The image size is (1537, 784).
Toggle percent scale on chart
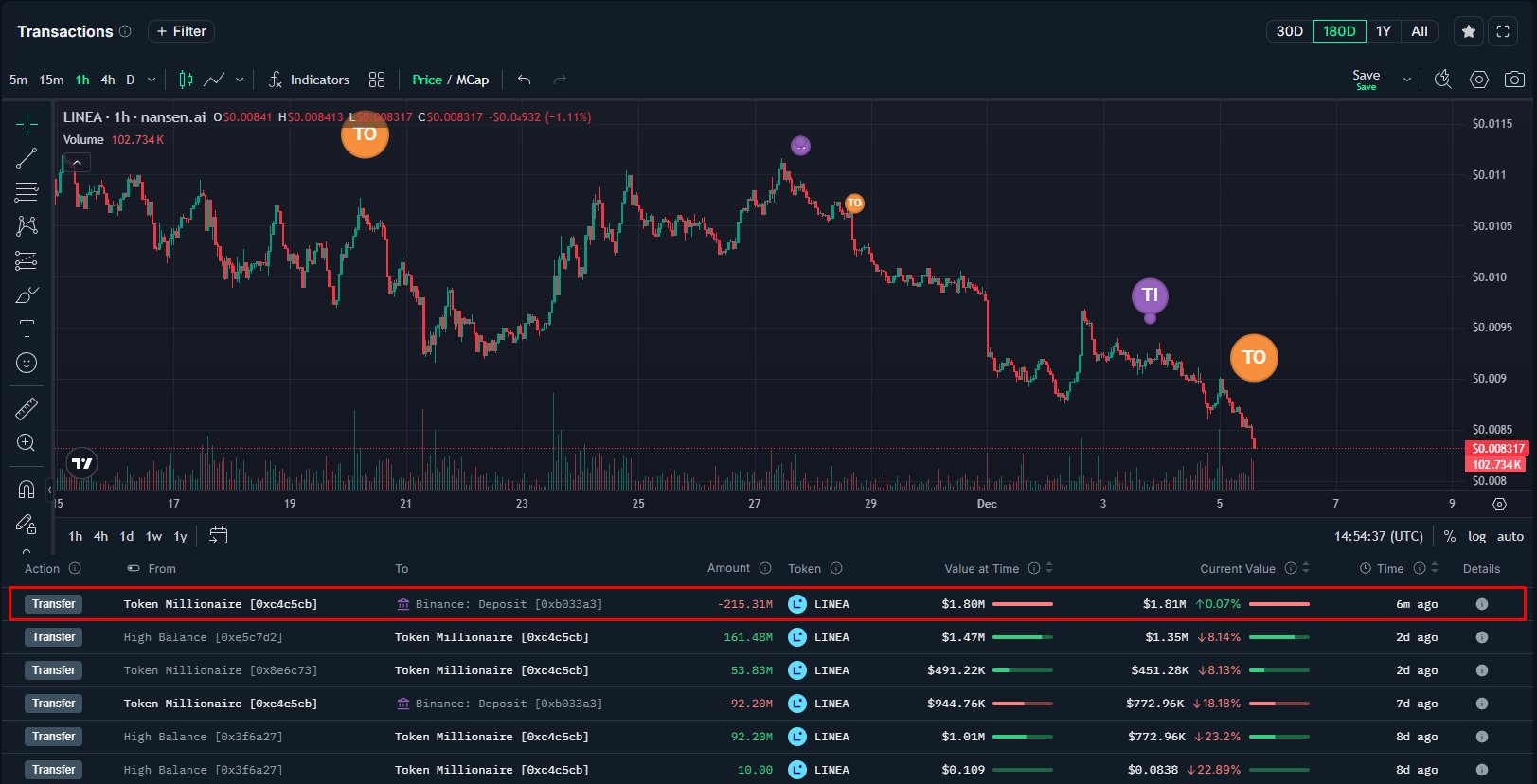[x=1449, y=536]
